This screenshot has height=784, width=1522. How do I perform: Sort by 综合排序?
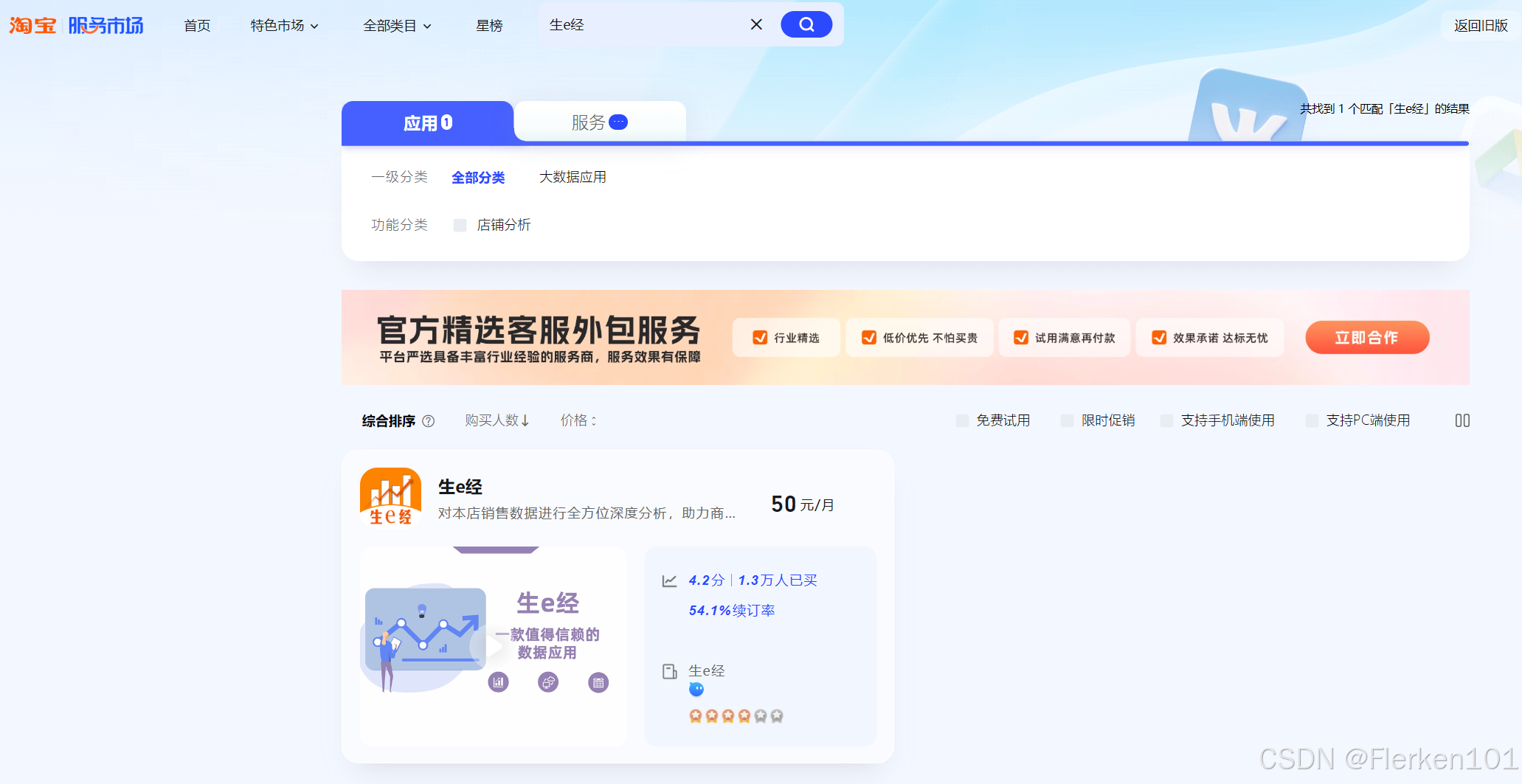pyautogui.click(x=389, y=421)
